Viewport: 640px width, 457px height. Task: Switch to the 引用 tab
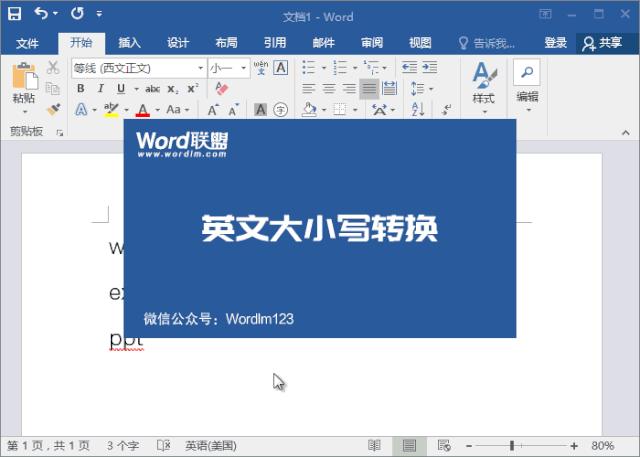(x=275, y=42)
